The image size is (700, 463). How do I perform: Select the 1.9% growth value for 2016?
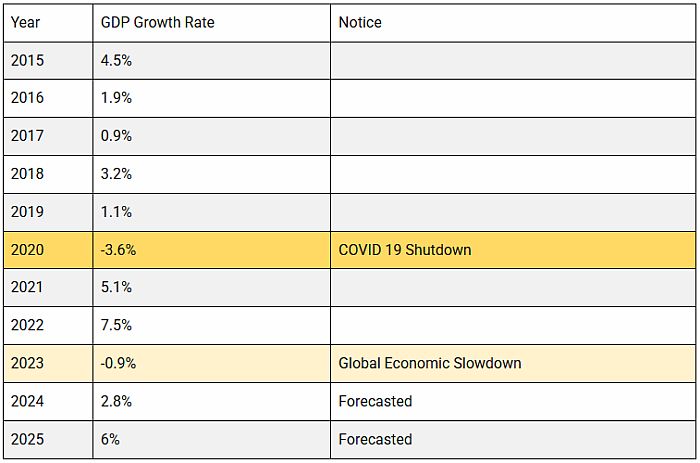(x=211, y=98)
